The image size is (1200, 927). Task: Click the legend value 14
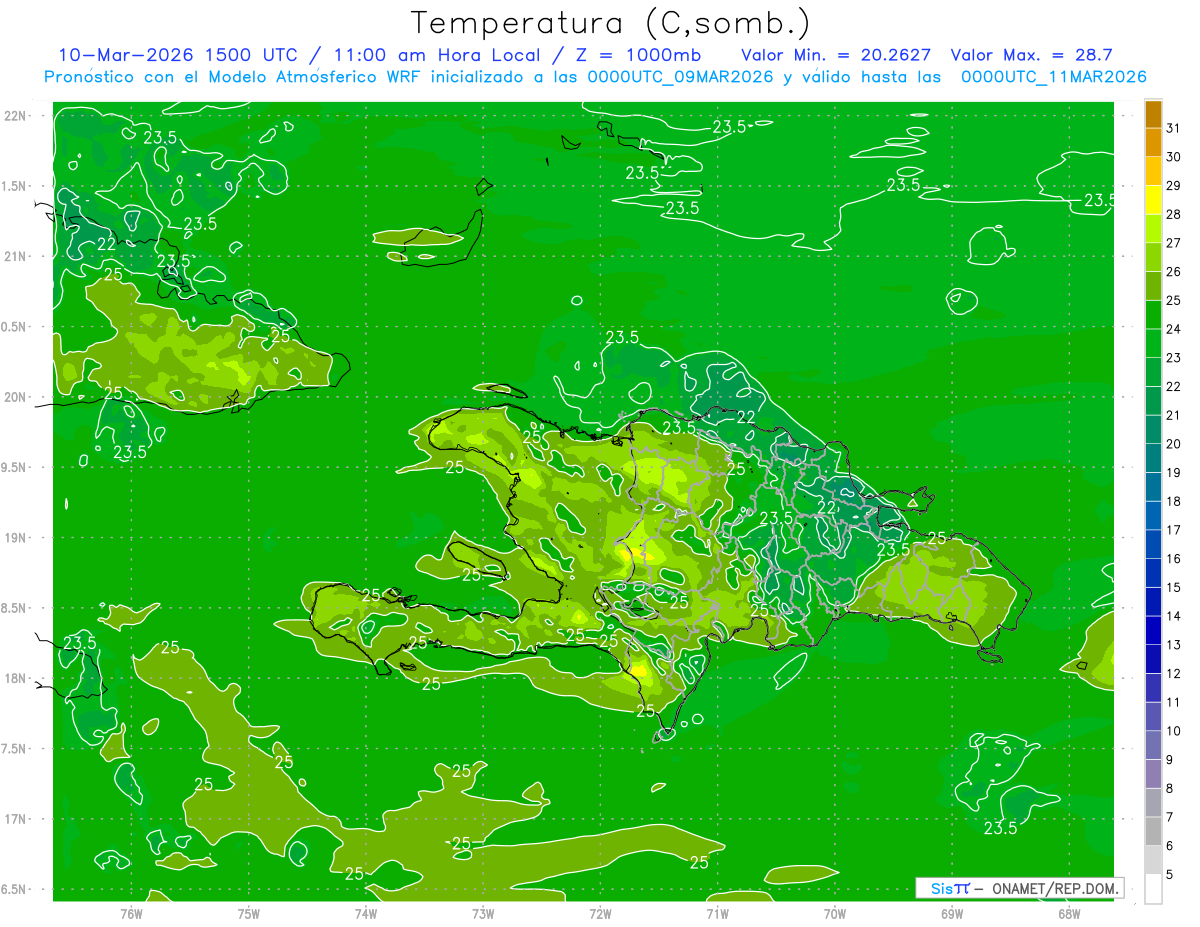[1174, 616]
